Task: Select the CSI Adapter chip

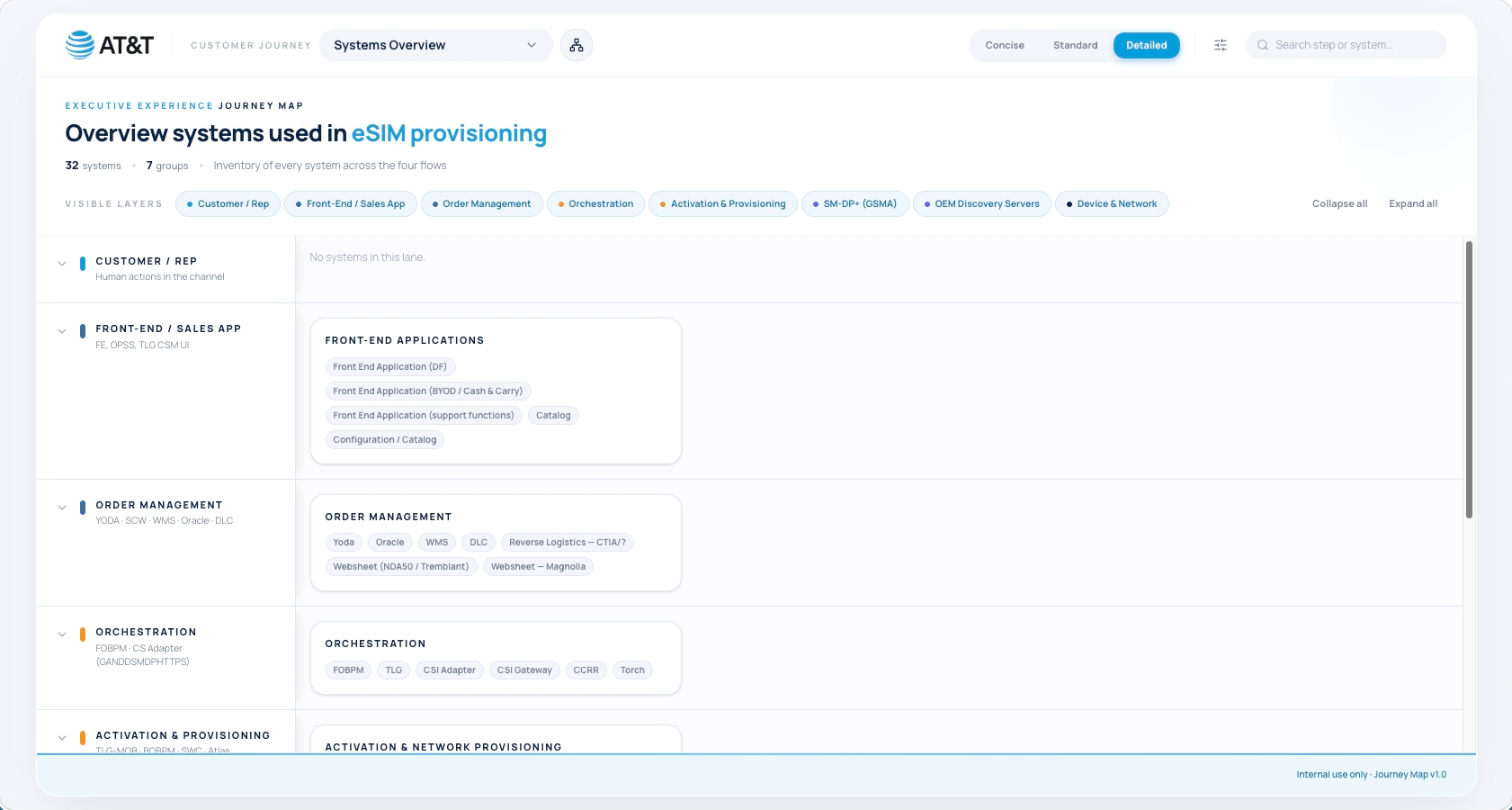Action: tap(450, 670)
